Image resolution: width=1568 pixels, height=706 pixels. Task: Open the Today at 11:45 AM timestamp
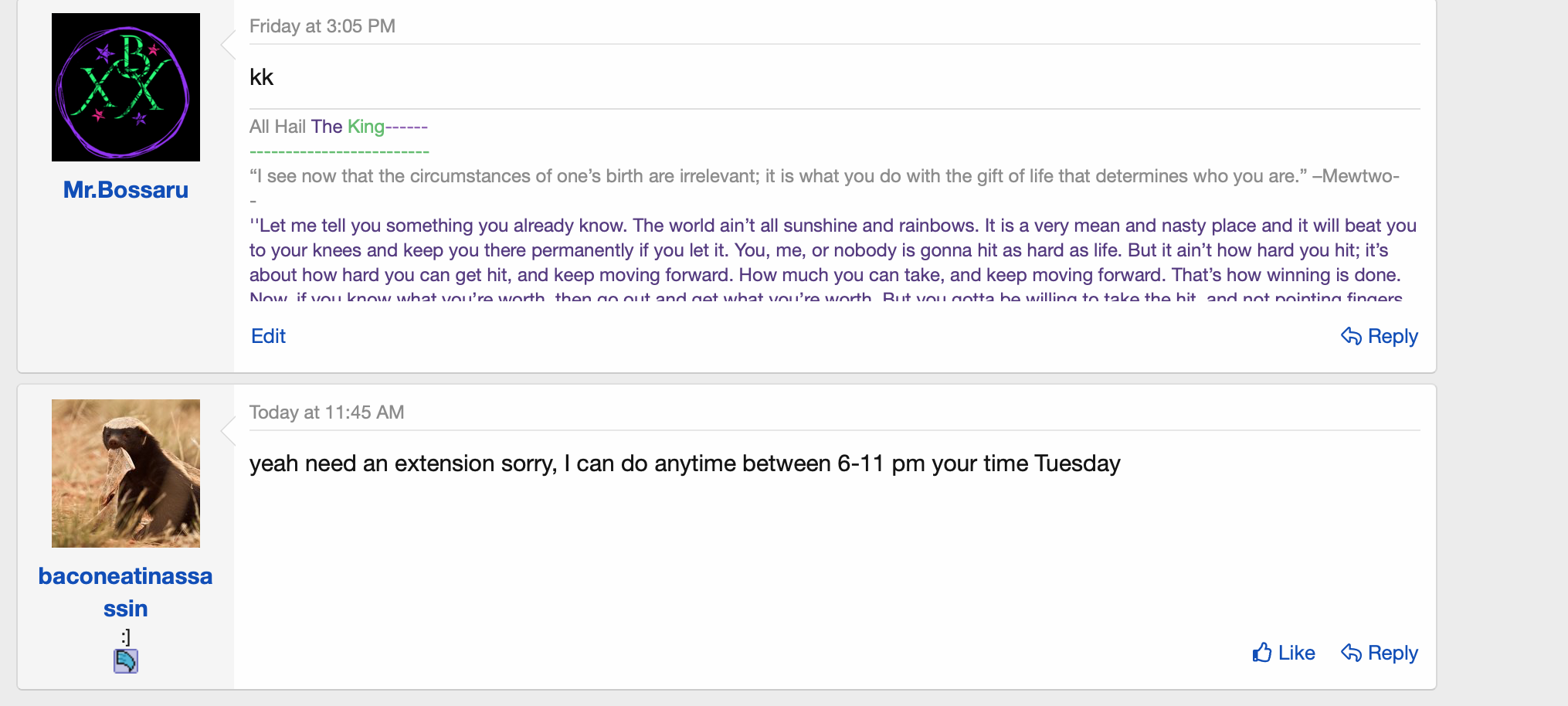[x=327, y=412]
